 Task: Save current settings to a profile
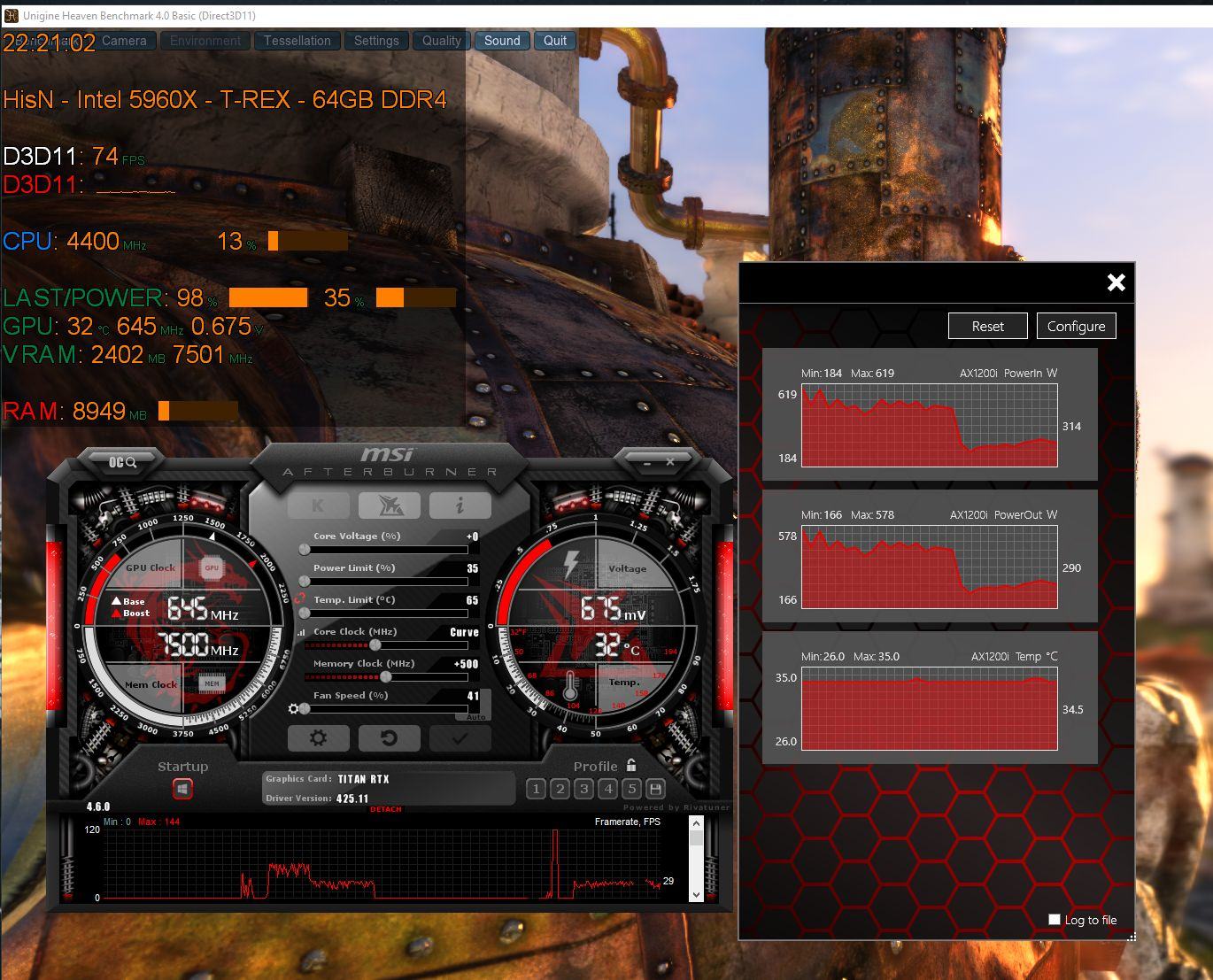pyautogui.click(x=655, y=789)
